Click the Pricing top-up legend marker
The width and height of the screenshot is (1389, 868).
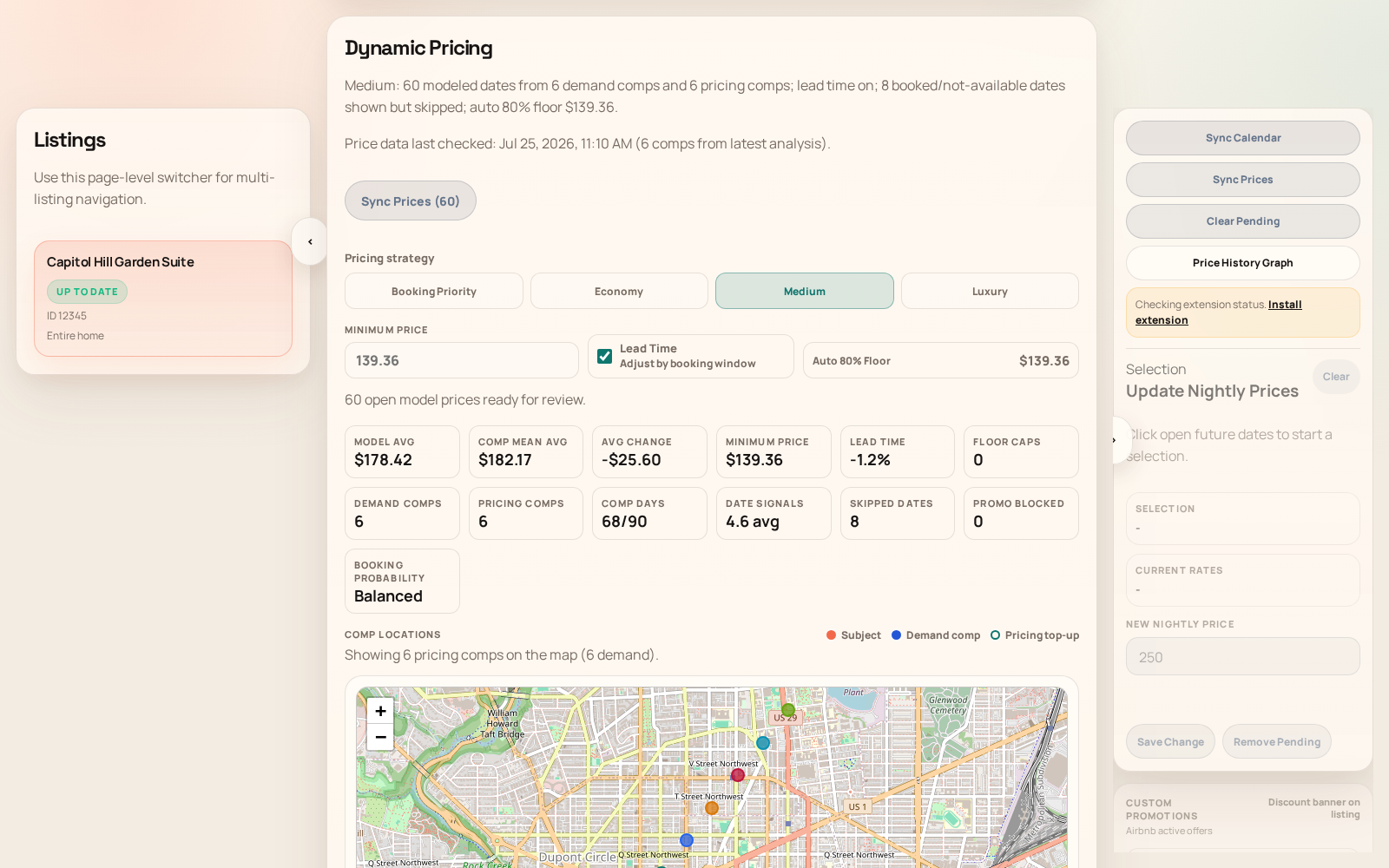(x=996, y=635)
